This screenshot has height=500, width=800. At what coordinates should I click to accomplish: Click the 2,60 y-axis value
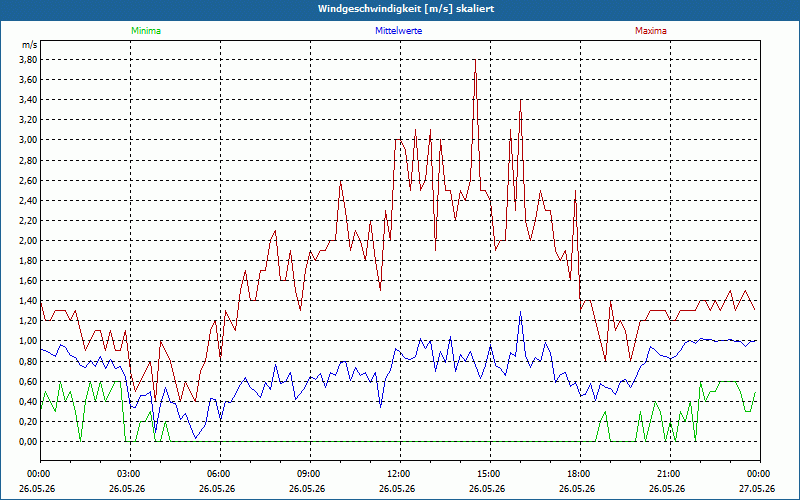click(28, 180)
